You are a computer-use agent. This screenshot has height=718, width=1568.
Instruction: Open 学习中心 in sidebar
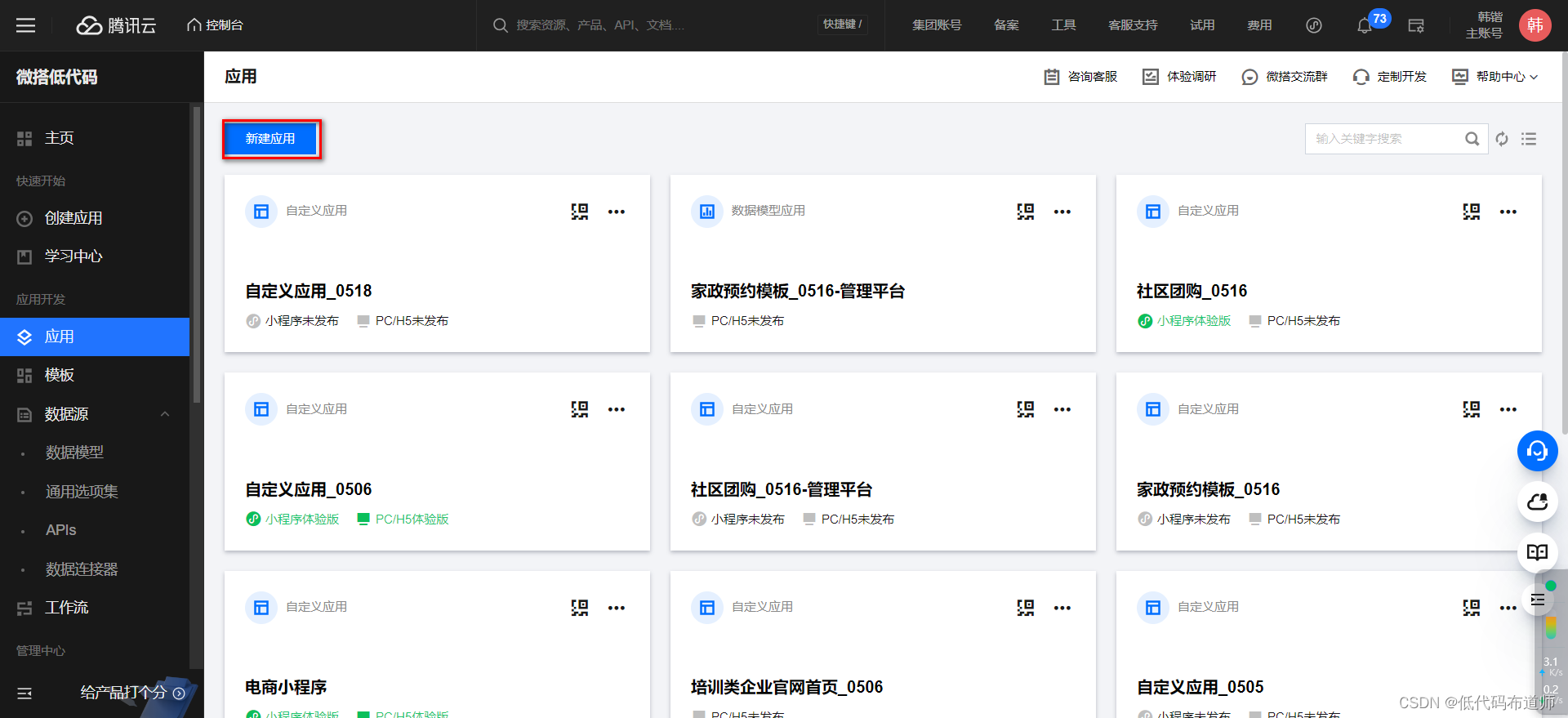tap(95, 256)
